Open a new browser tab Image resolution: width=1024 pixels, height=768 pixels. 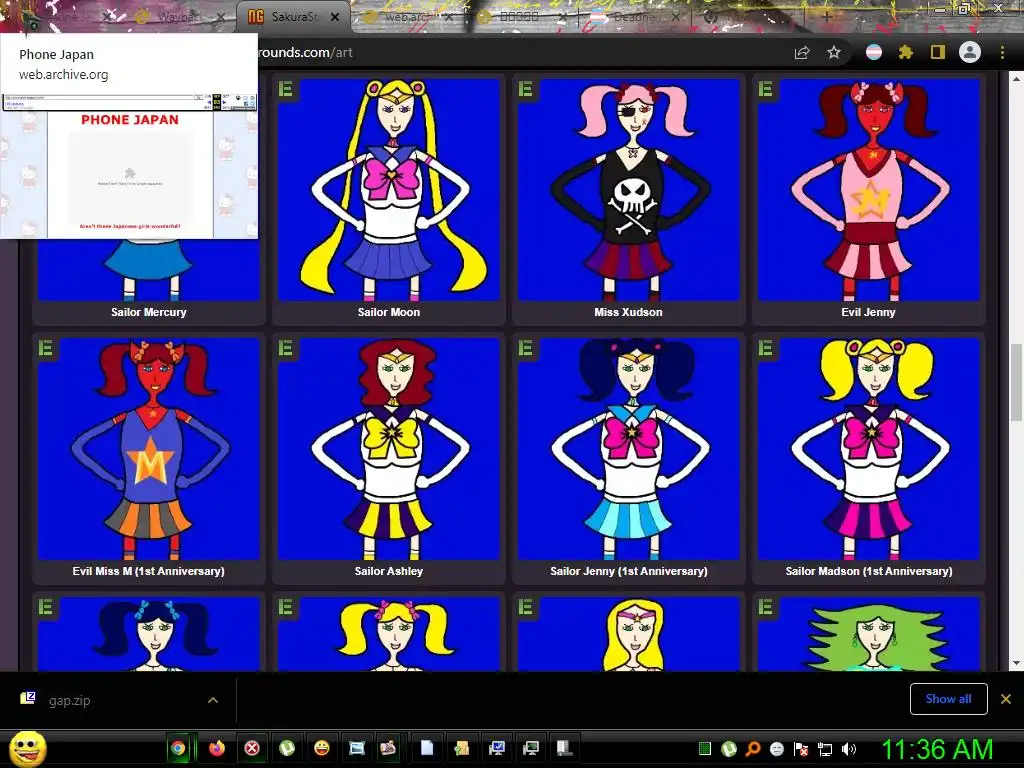pos(826,17)
